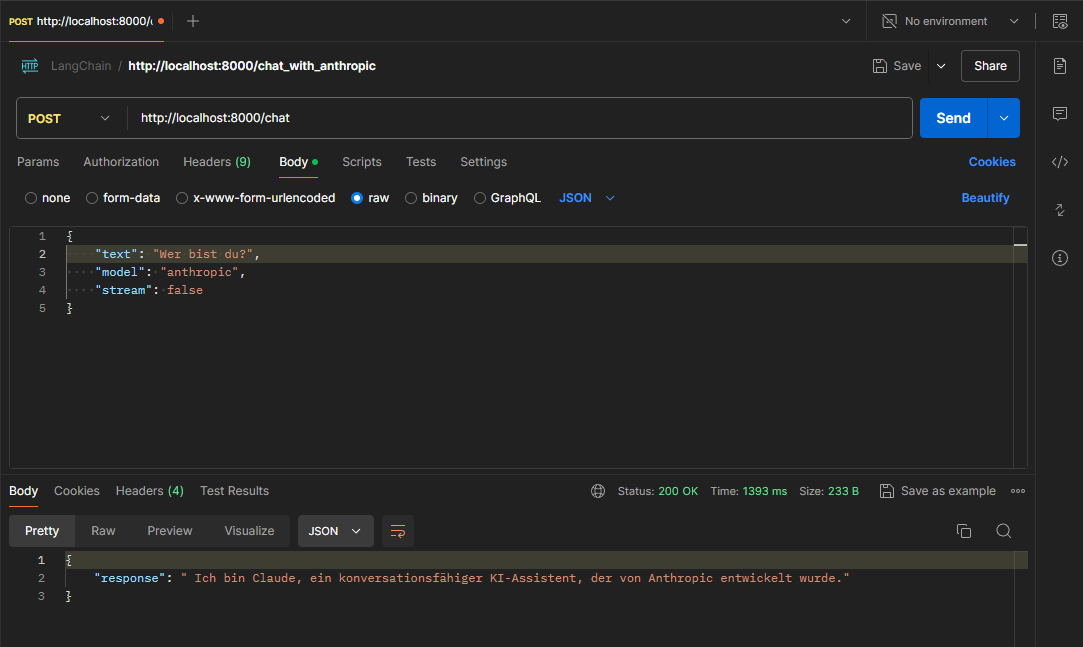The height and width of the screenshot is (647, 1083).
Task: Open the Code snippet icon in sidebar
Action: 1060,162
